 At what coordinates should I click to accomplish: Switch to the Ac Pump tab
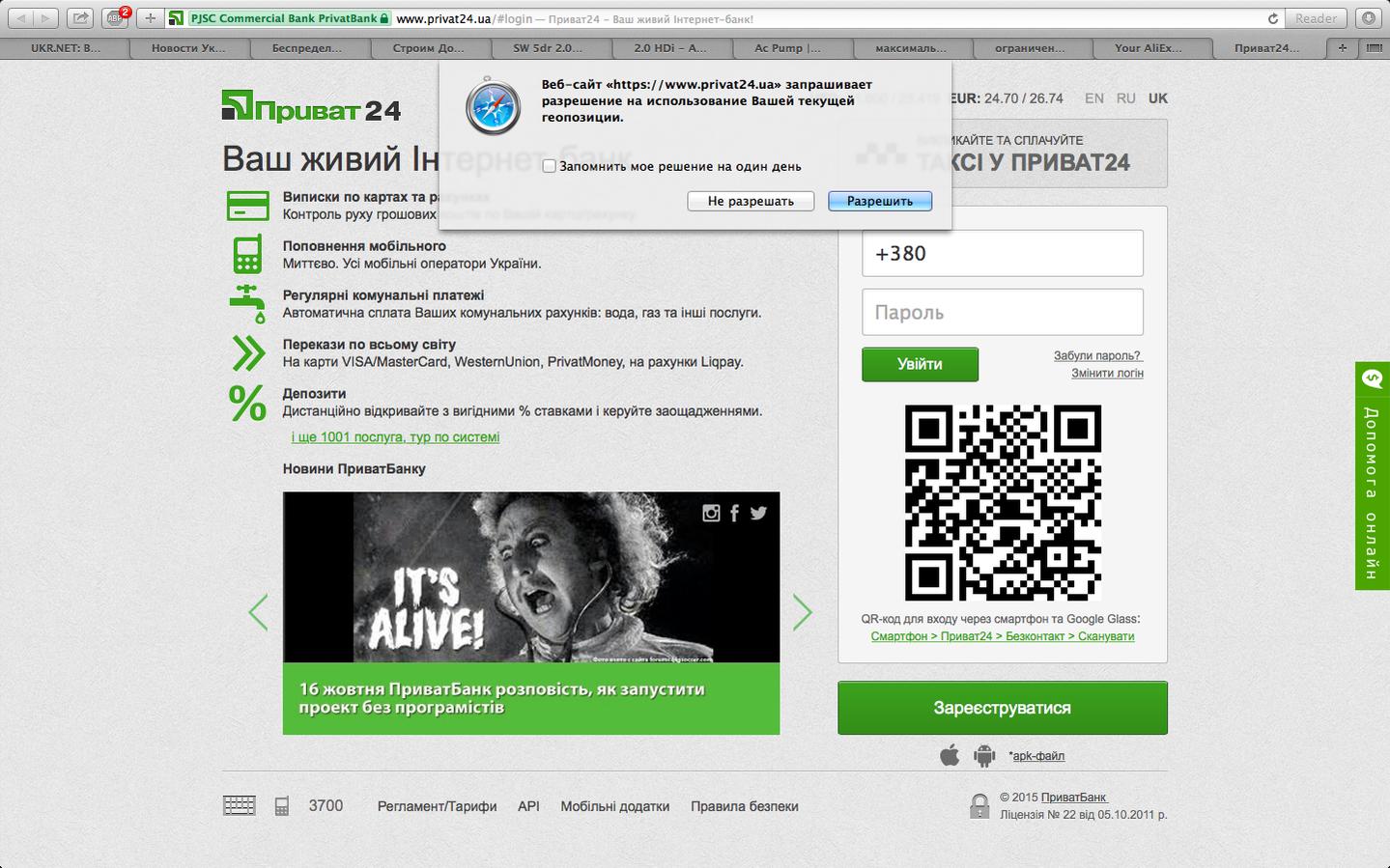tap(788, 47)
